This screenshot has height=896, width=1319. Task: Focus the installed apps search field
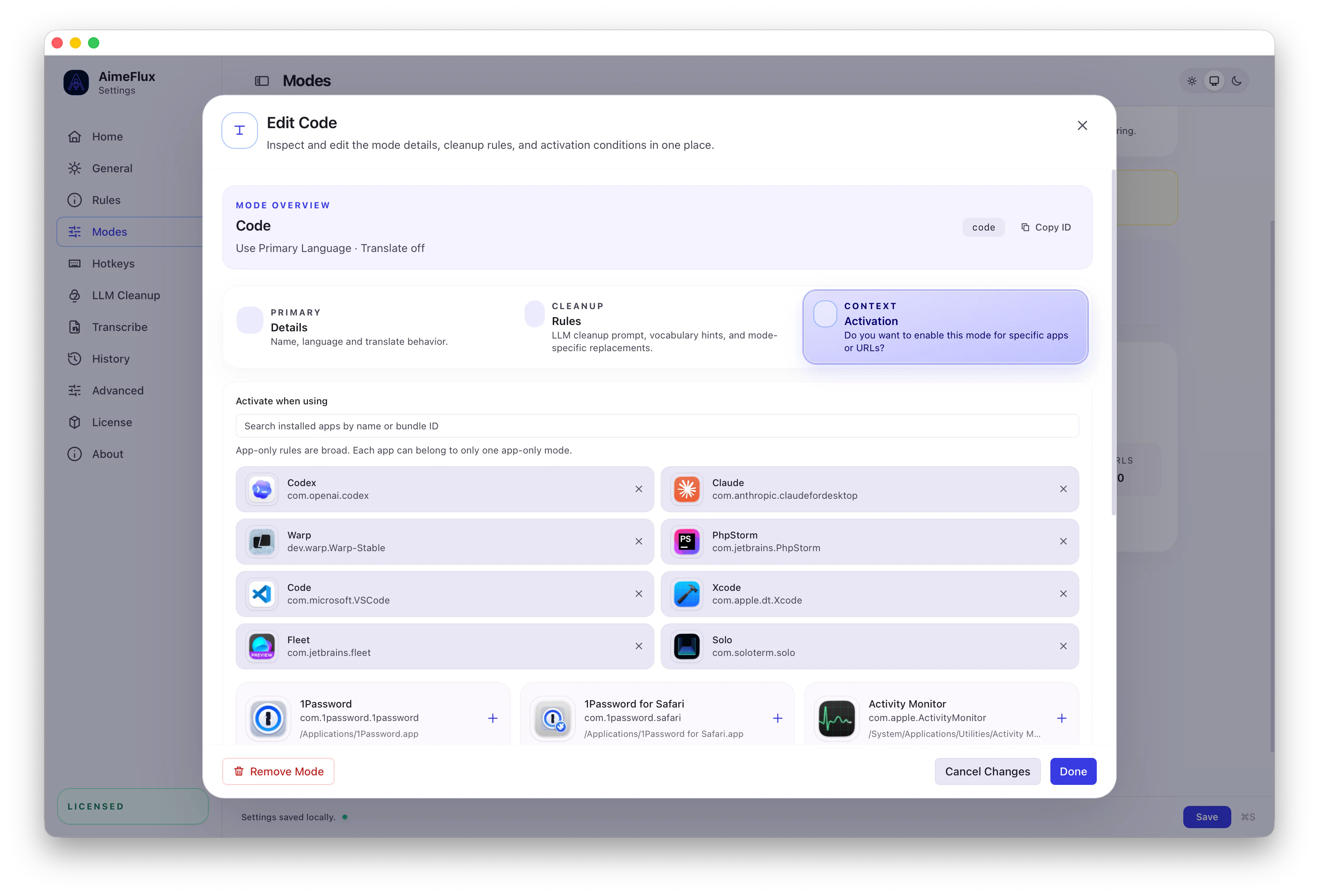[x=657, y=426]
